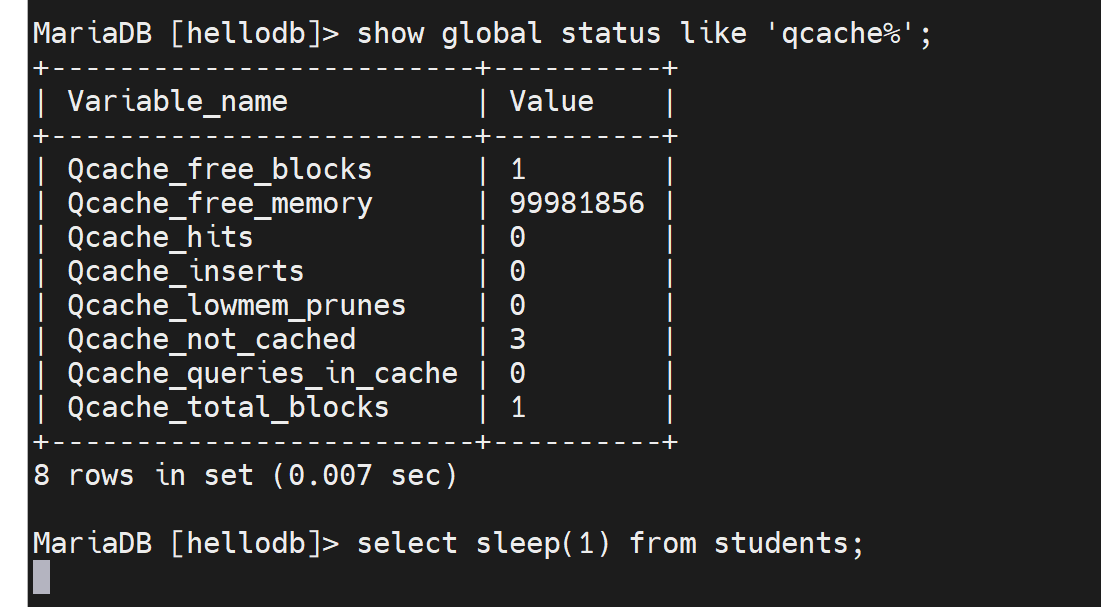Click the Qcache_not_cached value 3
Screen dimensions: 1101x607
(x=517, y=339)
